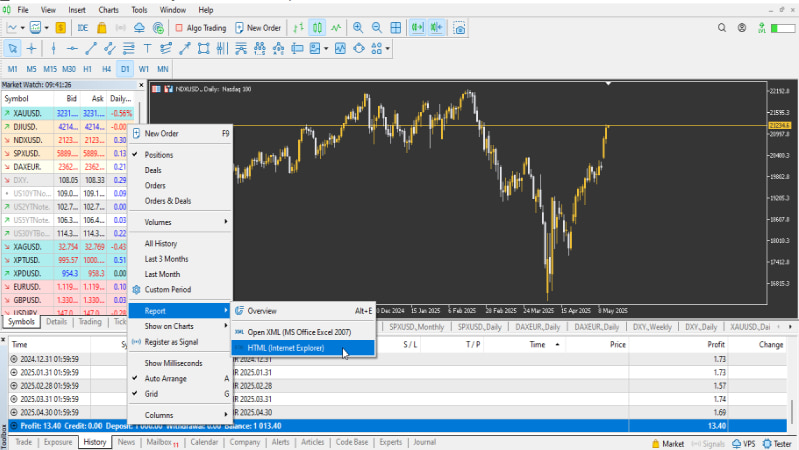Take a screenshot with the camera icon
Viewport: 799px width, 450px height.
(459, 28)
